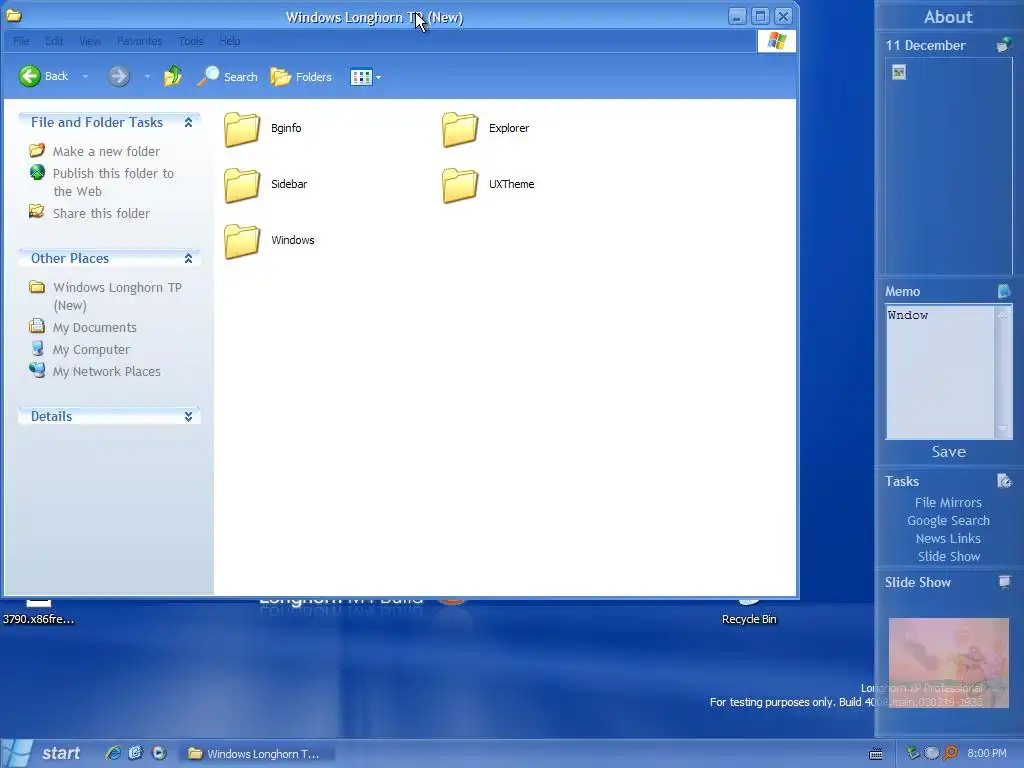Select the UXTheme folder icon

(x=460, y=185)
